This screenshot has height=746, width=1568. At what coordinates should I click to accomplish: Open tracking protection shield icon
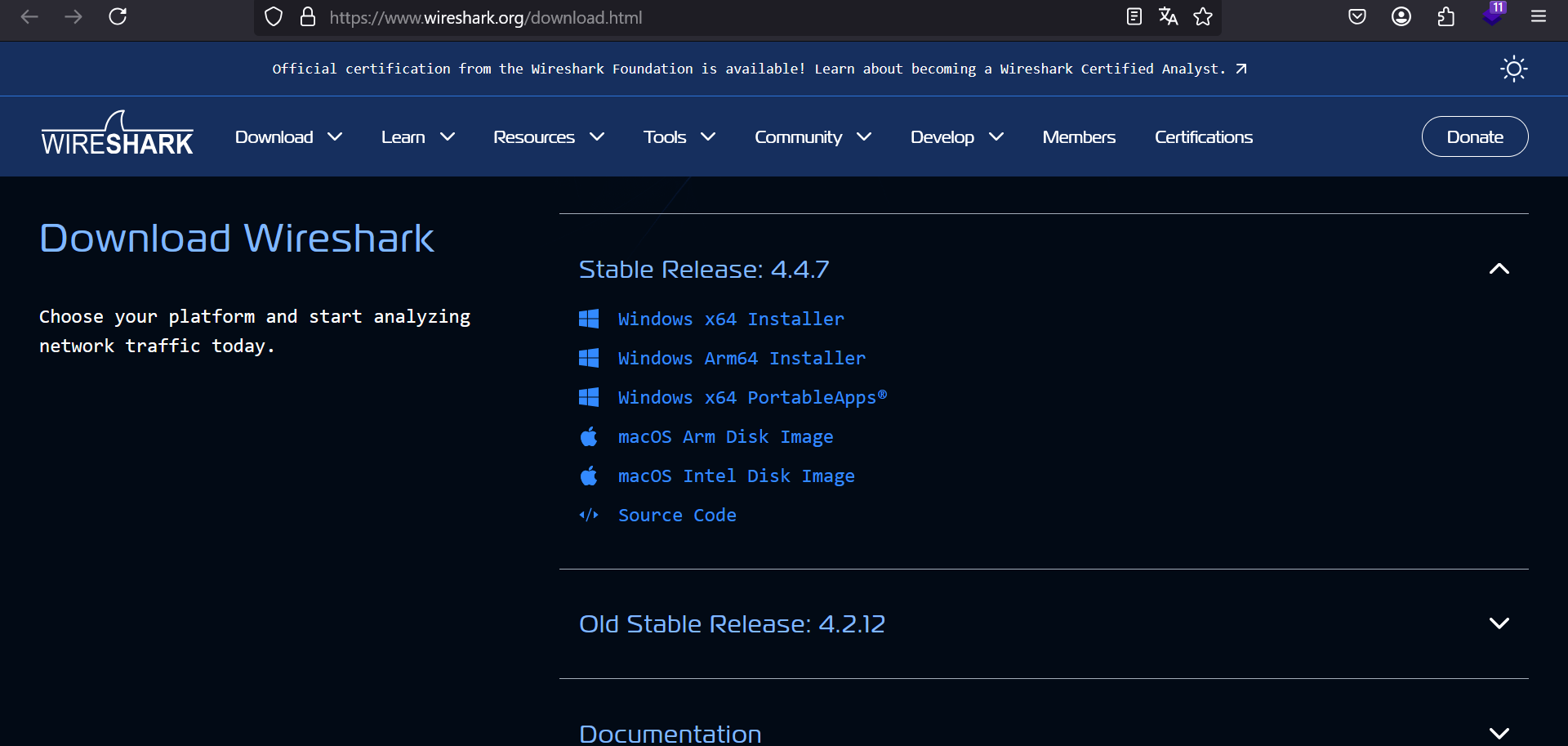tap(274, 16)
